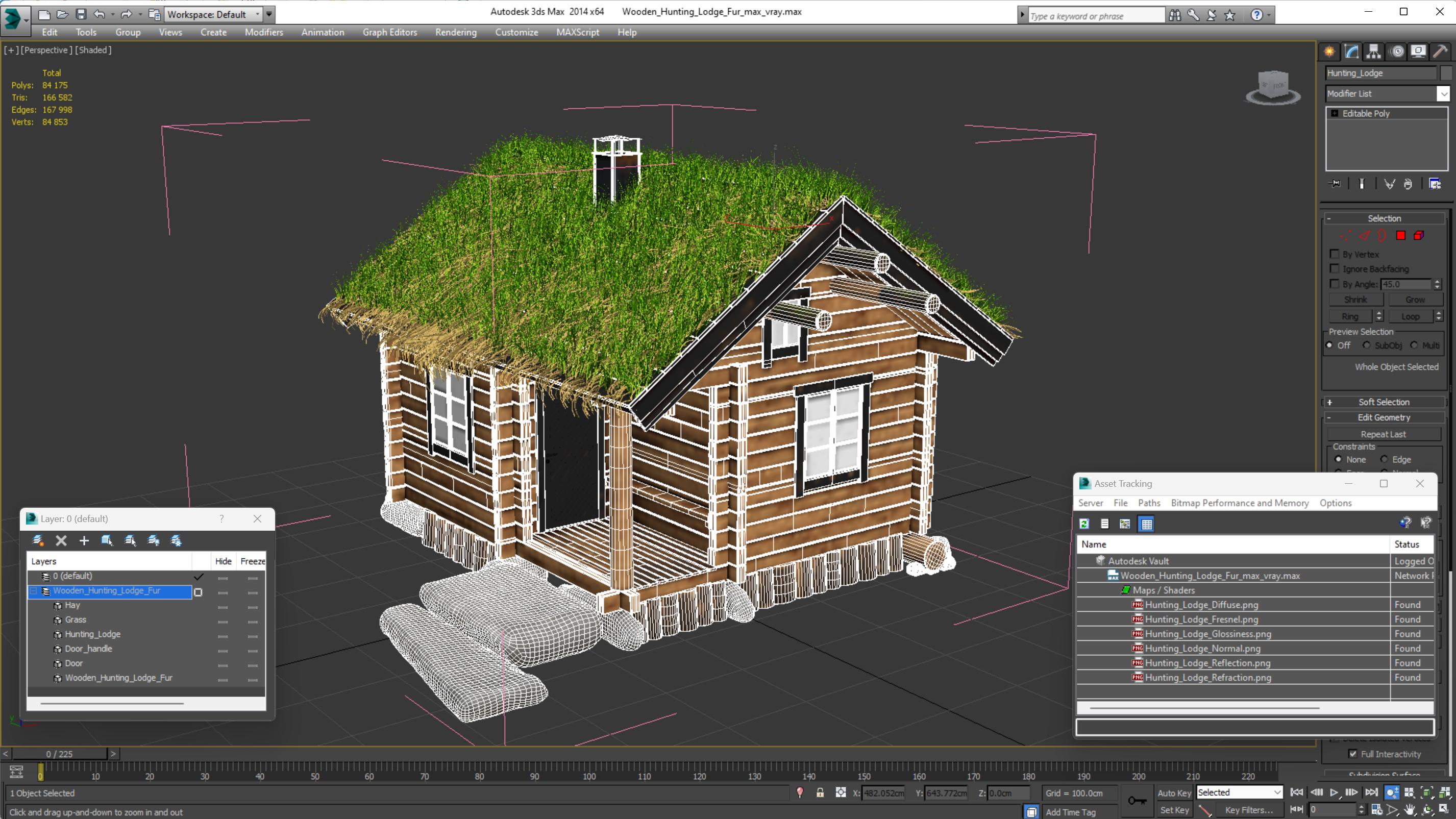Expand Editable Poly in modifier stack
Image resolution: width=1456 pixels, height=819 pixels.
click(x=1335, y=114)
